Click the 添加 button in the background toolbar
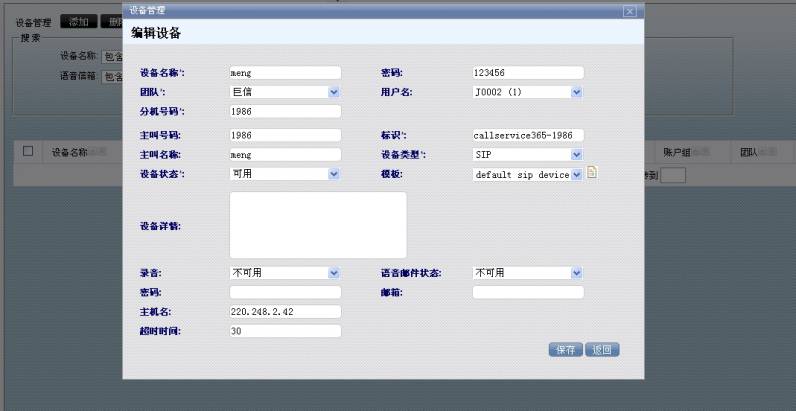 78,22
